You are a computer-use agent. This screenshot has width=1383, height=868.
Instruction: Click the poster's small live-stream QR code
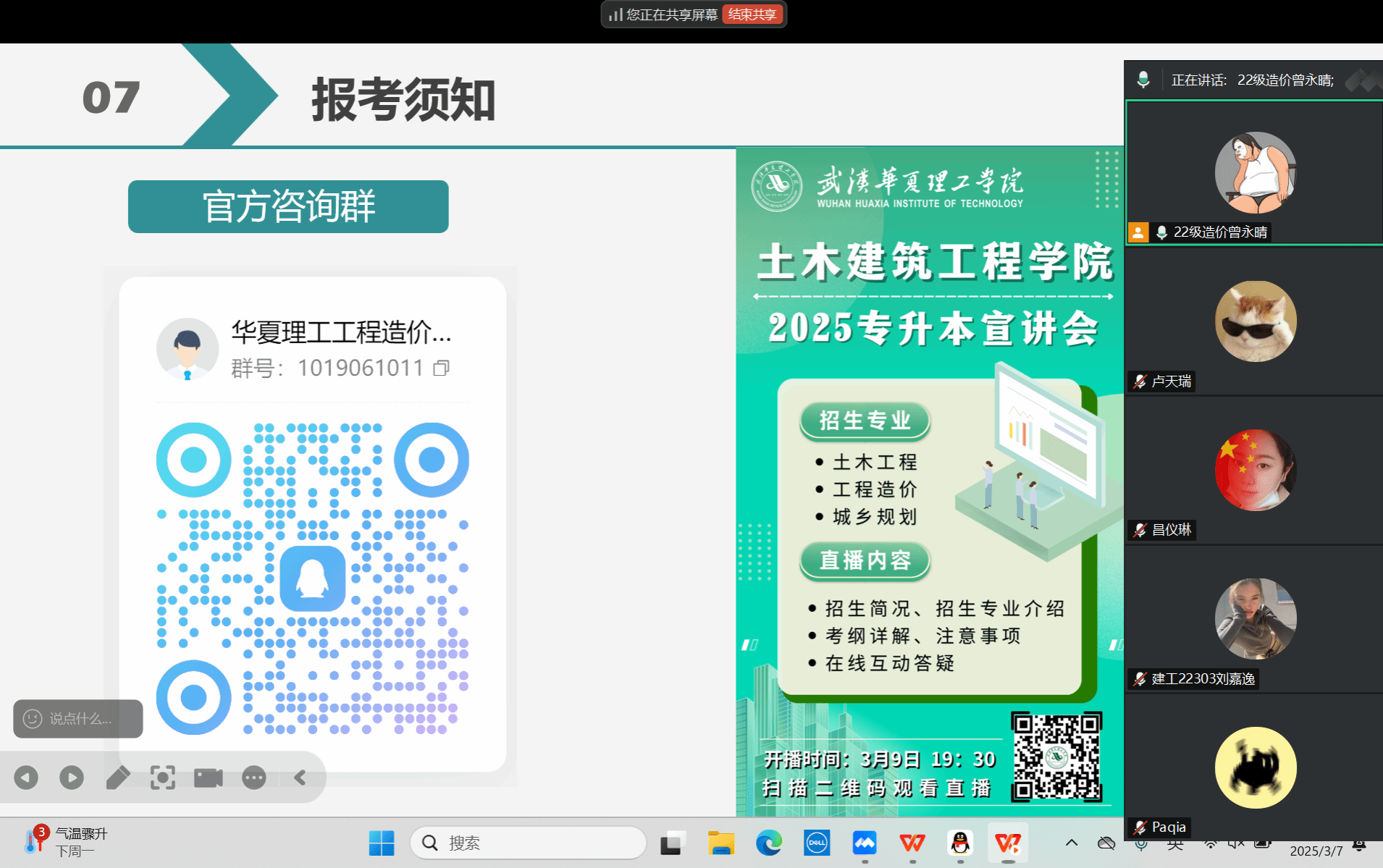[x=1057, y=756]
